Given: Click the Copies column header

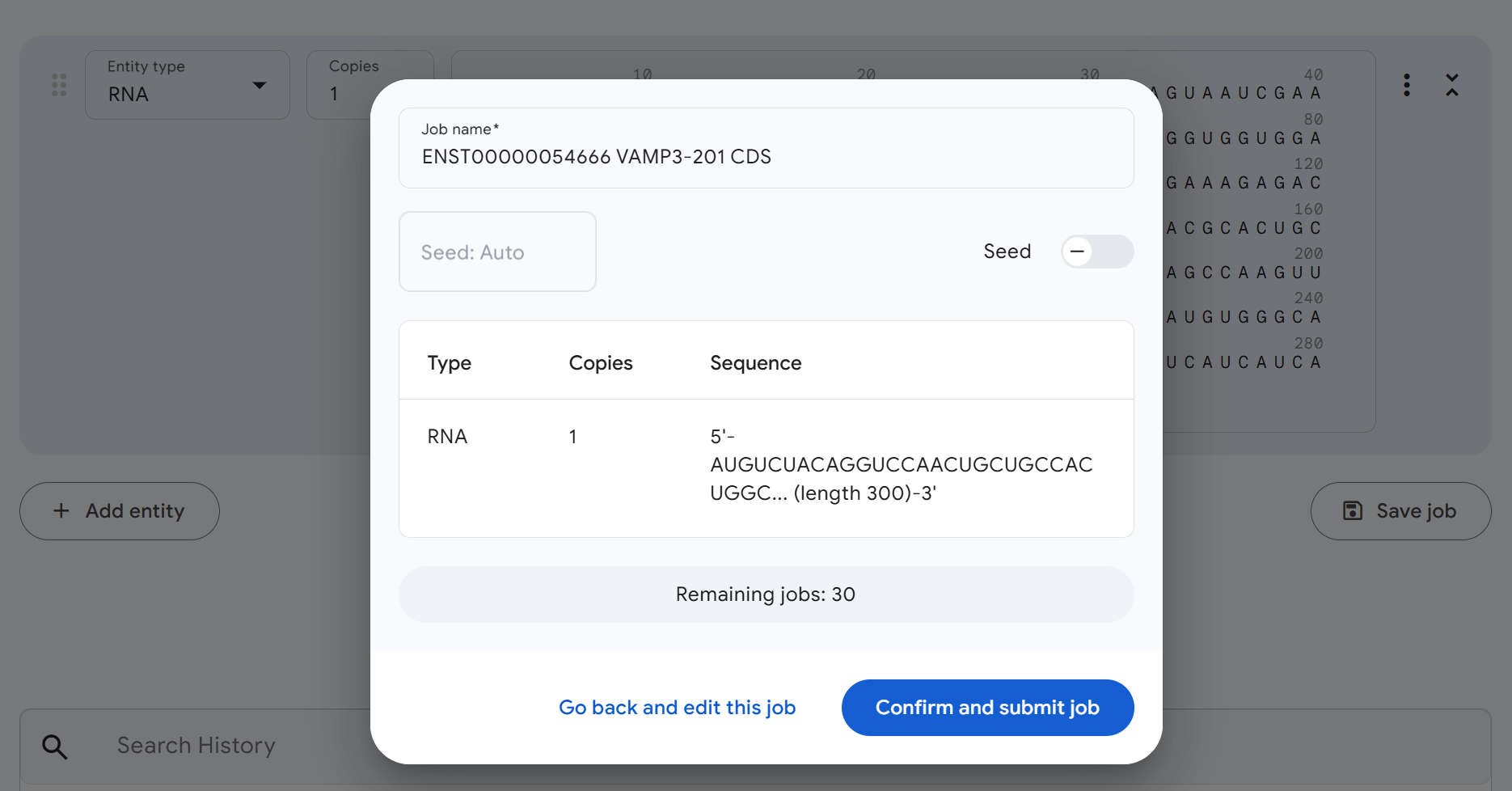Looking at the screenshot, I should coord(600,363).
